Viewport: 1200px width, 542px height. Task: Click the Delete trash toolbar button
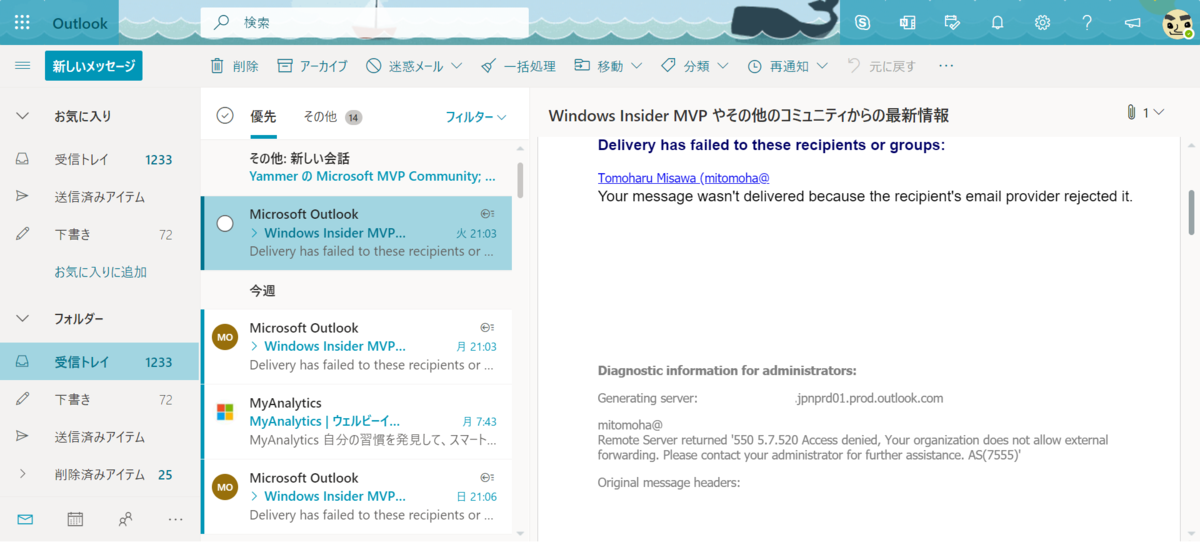tap(234, 66)
